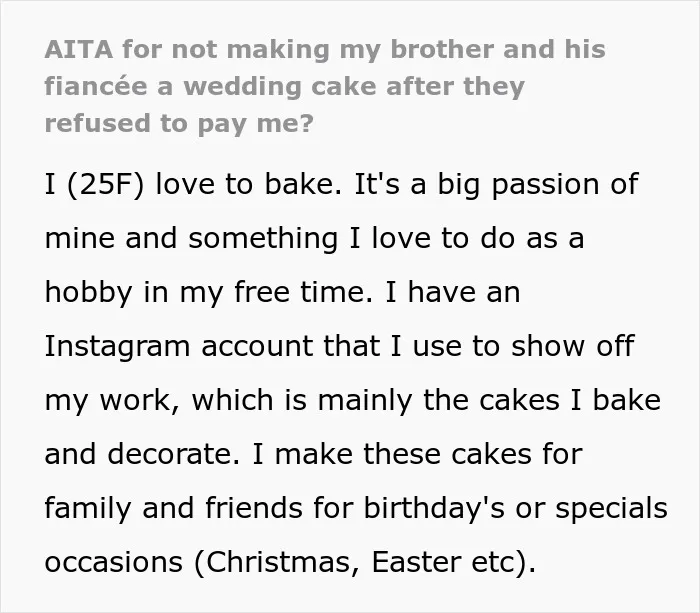Click the word "Christmas," in the last line

(283, 562)
